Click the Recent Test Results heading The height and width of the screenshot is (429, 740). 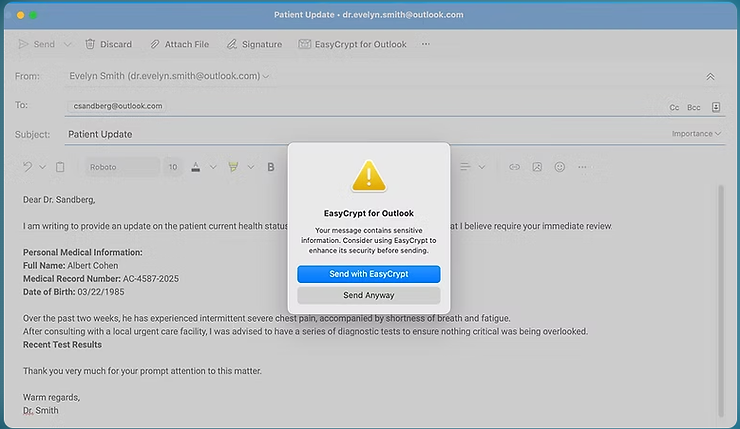coord(62,345)
